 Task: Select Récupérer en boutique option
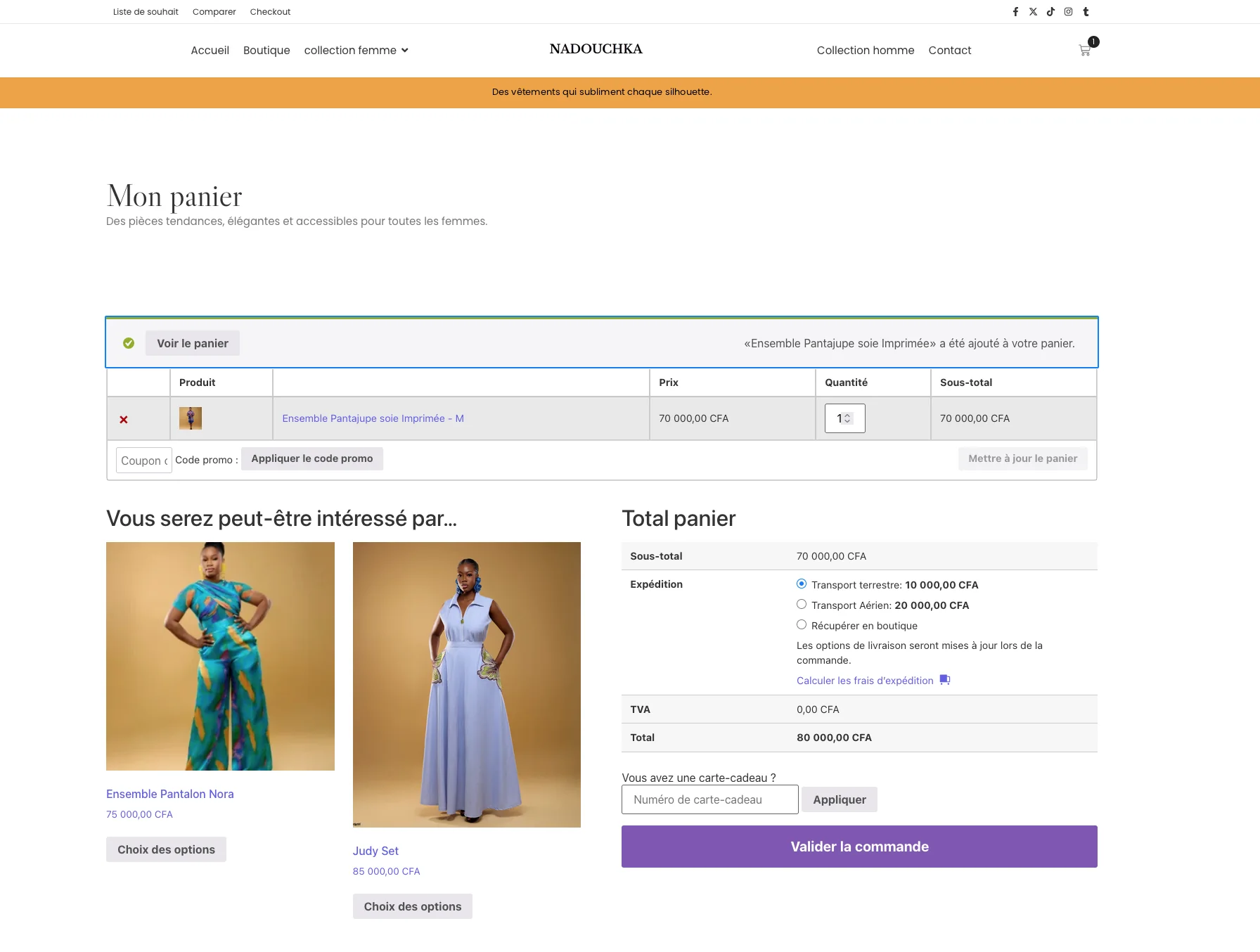802,624
